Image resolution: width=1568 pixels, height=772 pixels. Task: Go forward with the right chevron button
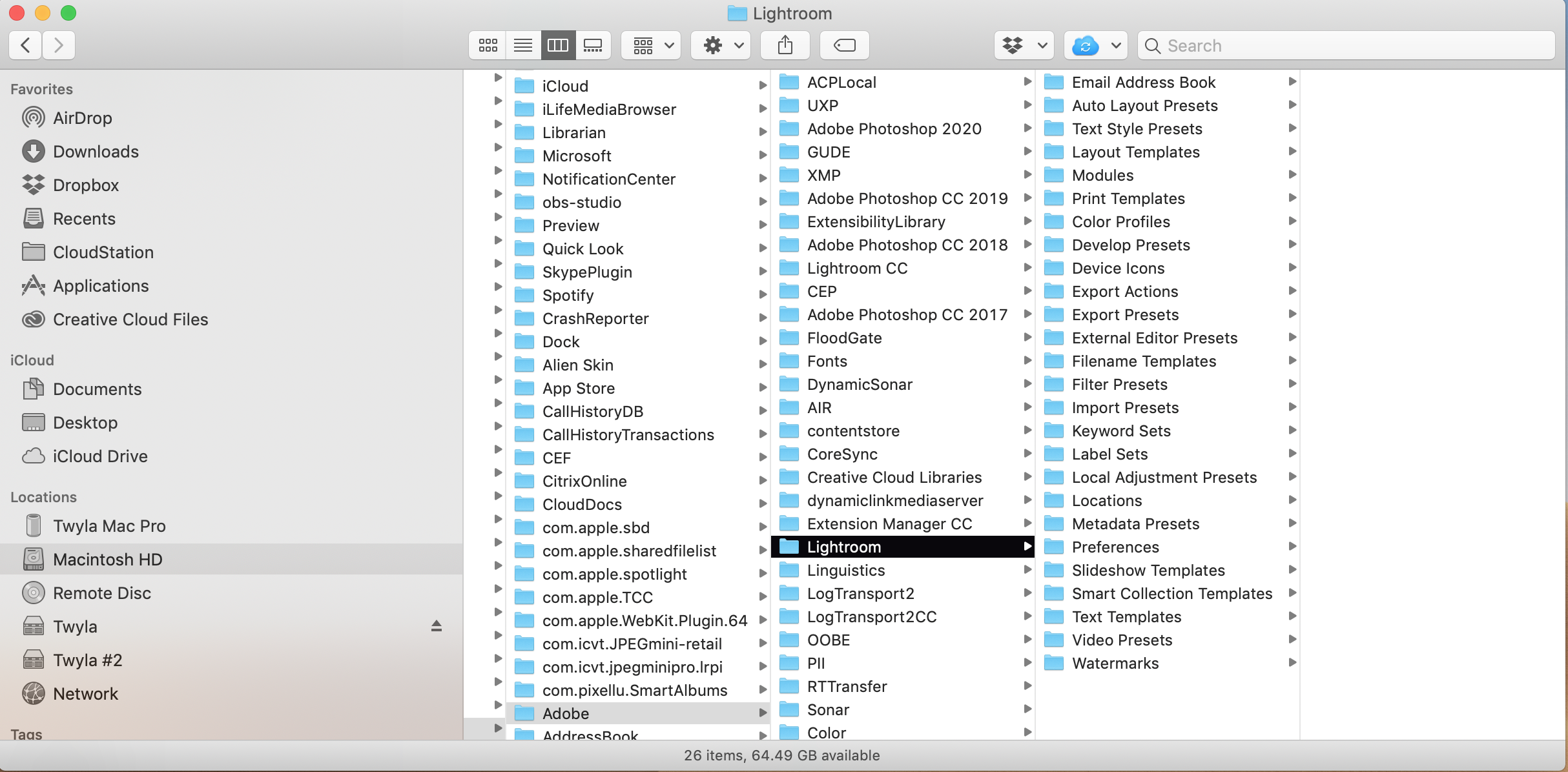59,45
